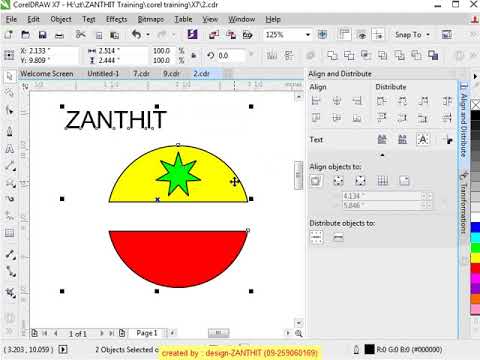
Task: Expand the undo history dropdown arrow
Action: pyautogui.click(x=148, y=35)
